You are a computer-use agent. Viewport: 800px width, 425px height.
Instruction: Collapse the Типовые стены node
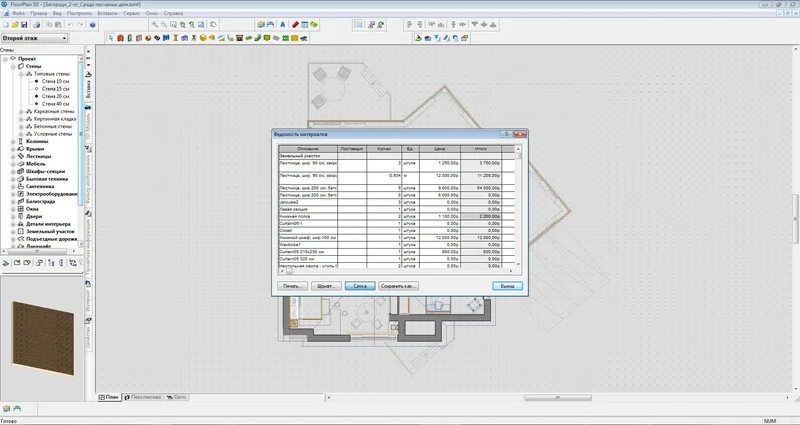21,74
